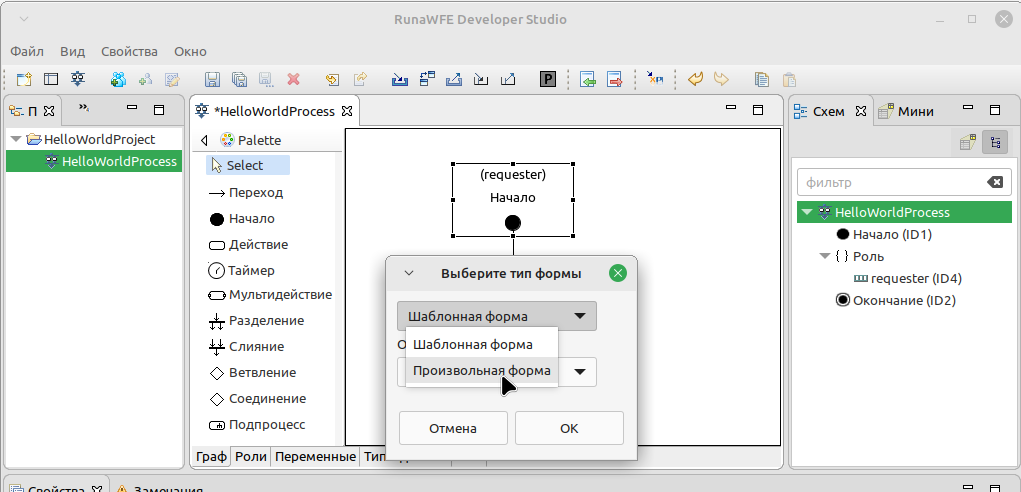Viewport: 1021px width, 492px height.
Task: Choose Произвольная форма from the list
Action: pyautogui.click(x=482, y=371)
